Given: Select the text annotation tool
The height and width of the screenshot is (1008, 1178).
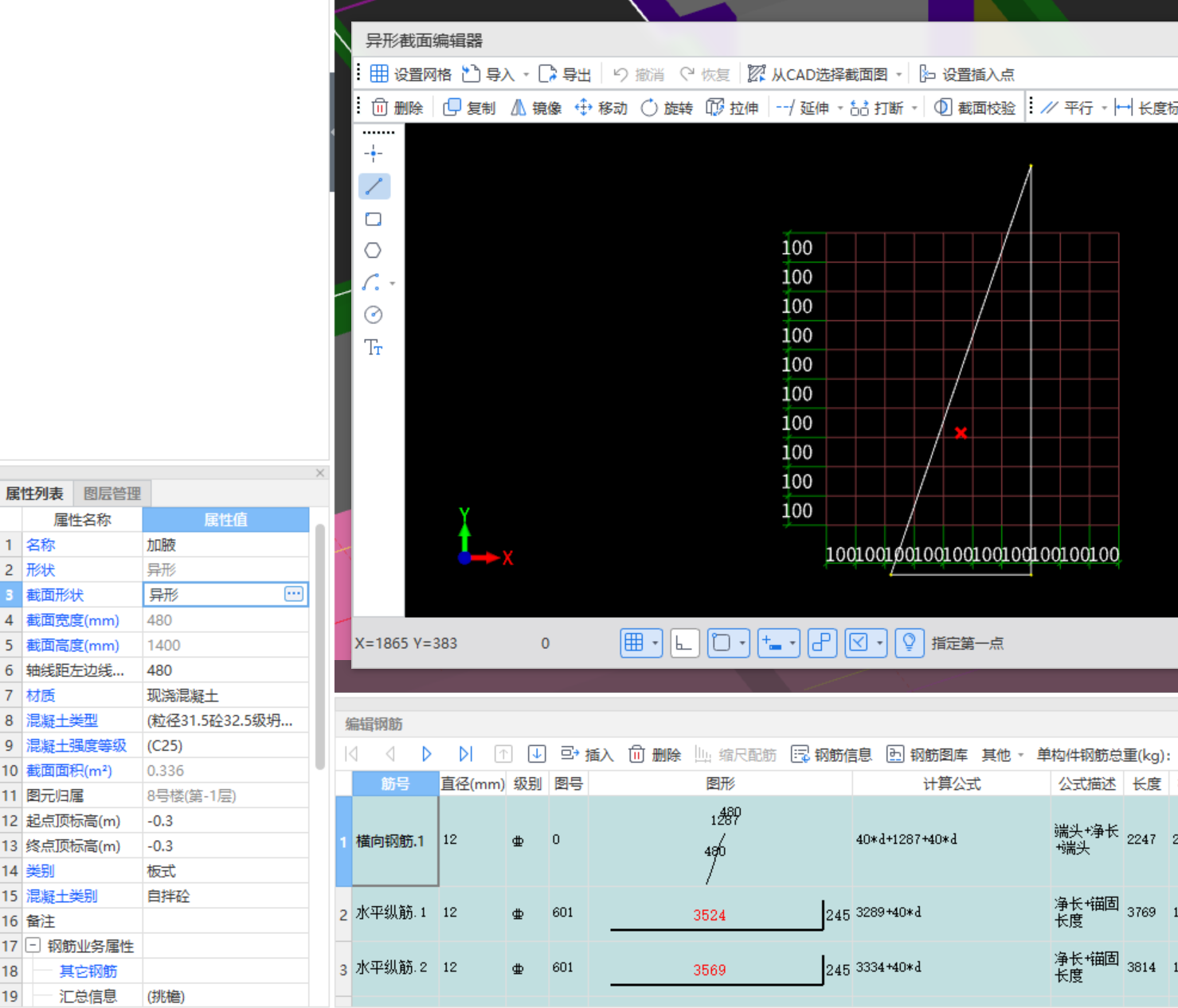Looking at the screenshot, I should (x=374, y=348).
